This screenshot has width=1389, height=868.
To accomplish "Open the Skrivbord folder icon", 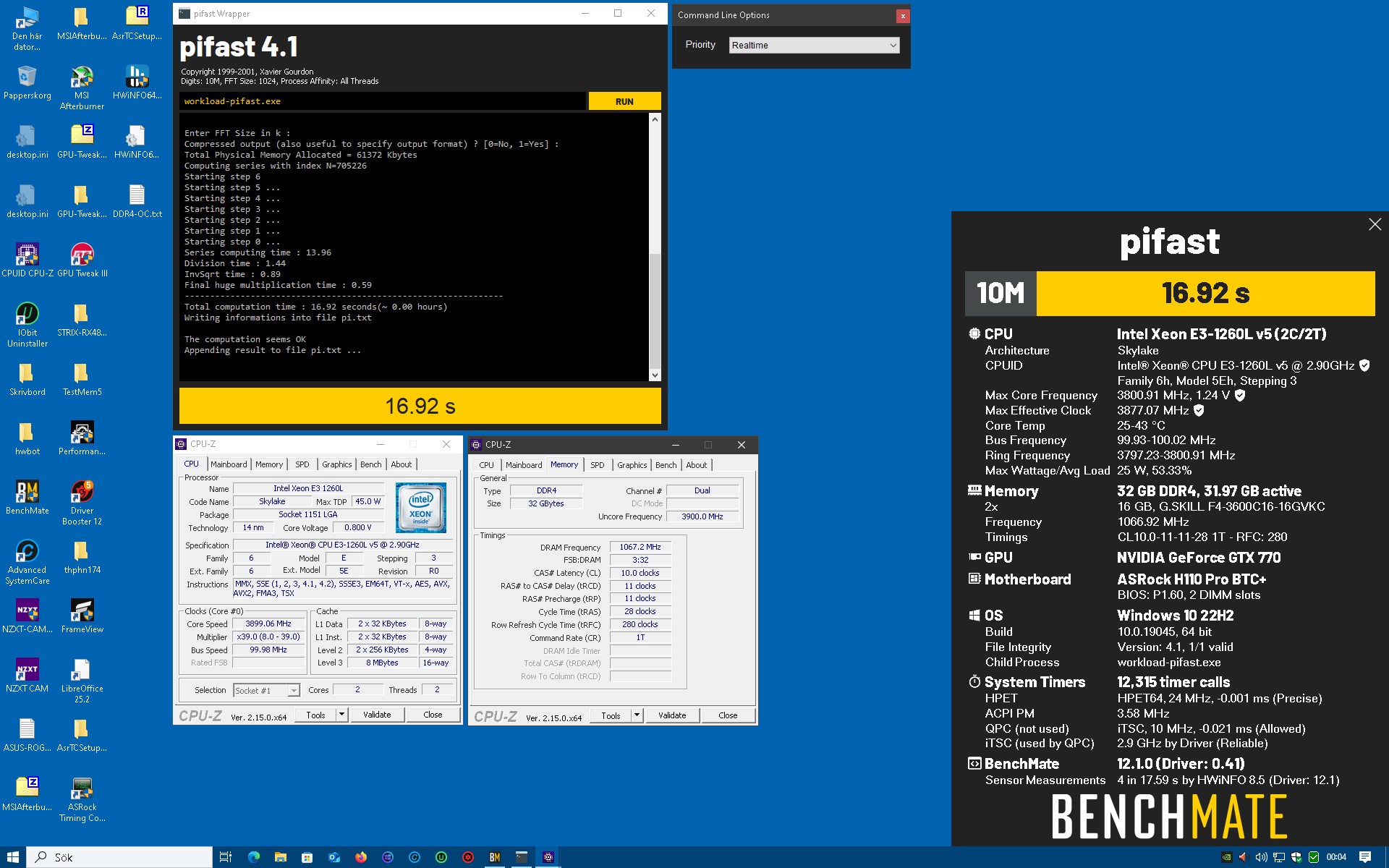I will (x=27, y=380).
